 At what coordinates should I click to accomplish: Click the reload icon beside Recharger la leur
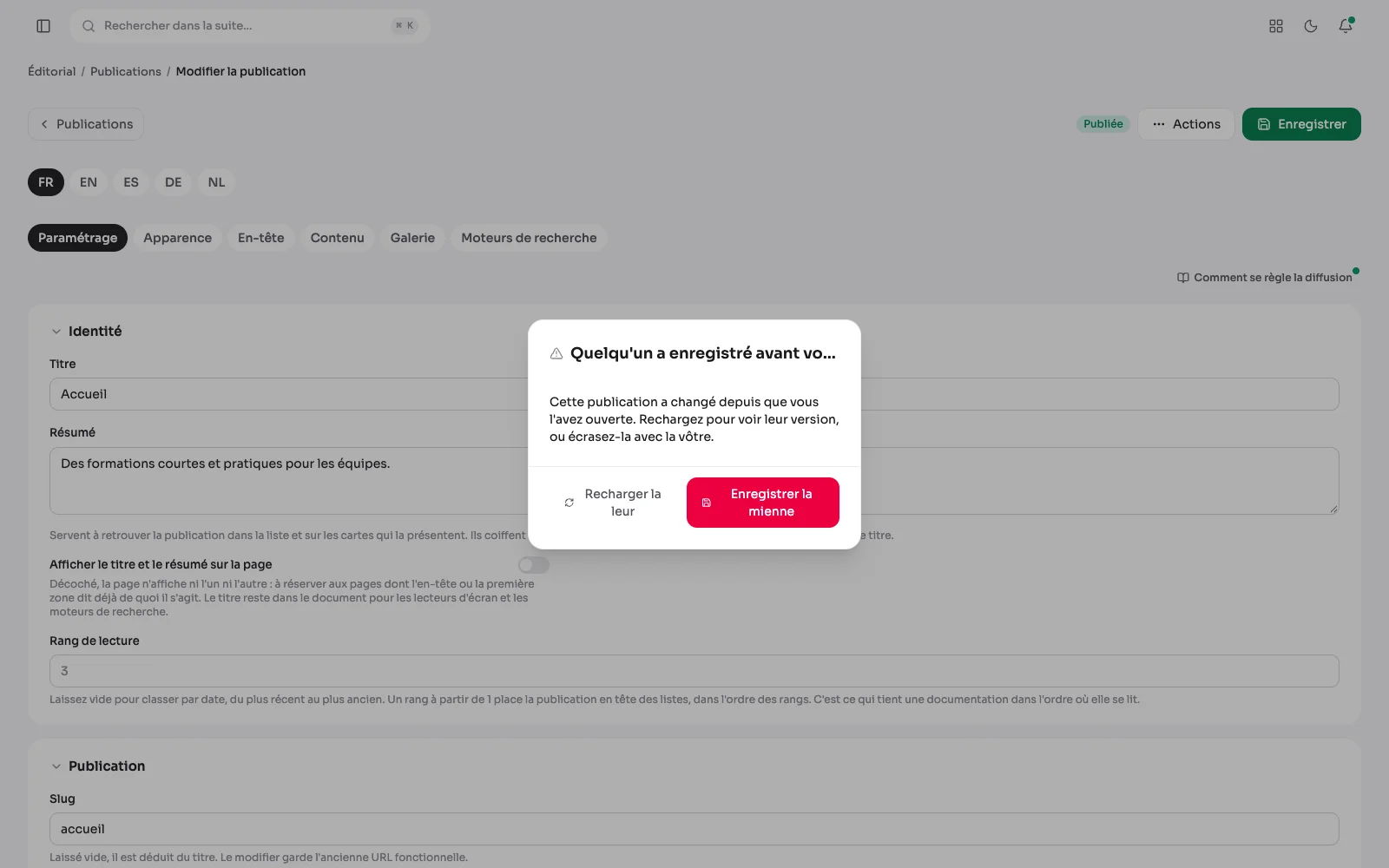click(x=569, y=503)
